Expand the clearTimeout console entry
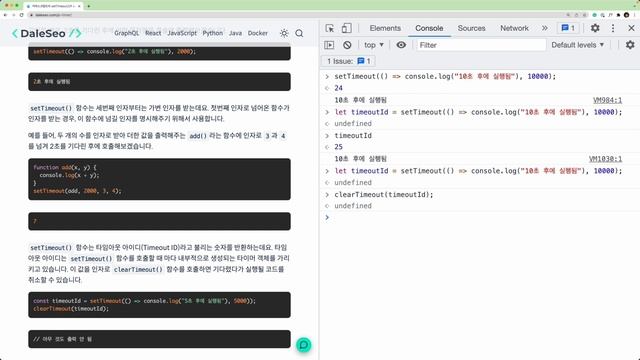Screen dimensions: 640x360 click(x=327, y=195)
